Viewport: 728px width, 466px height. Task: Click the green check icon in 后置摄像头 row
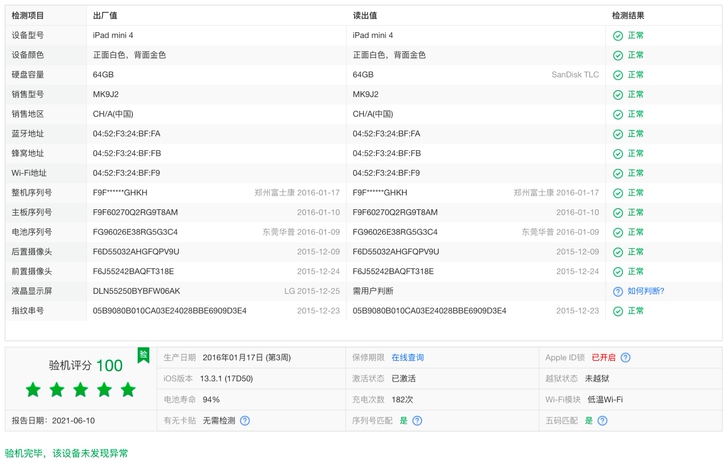click(618, 252)
